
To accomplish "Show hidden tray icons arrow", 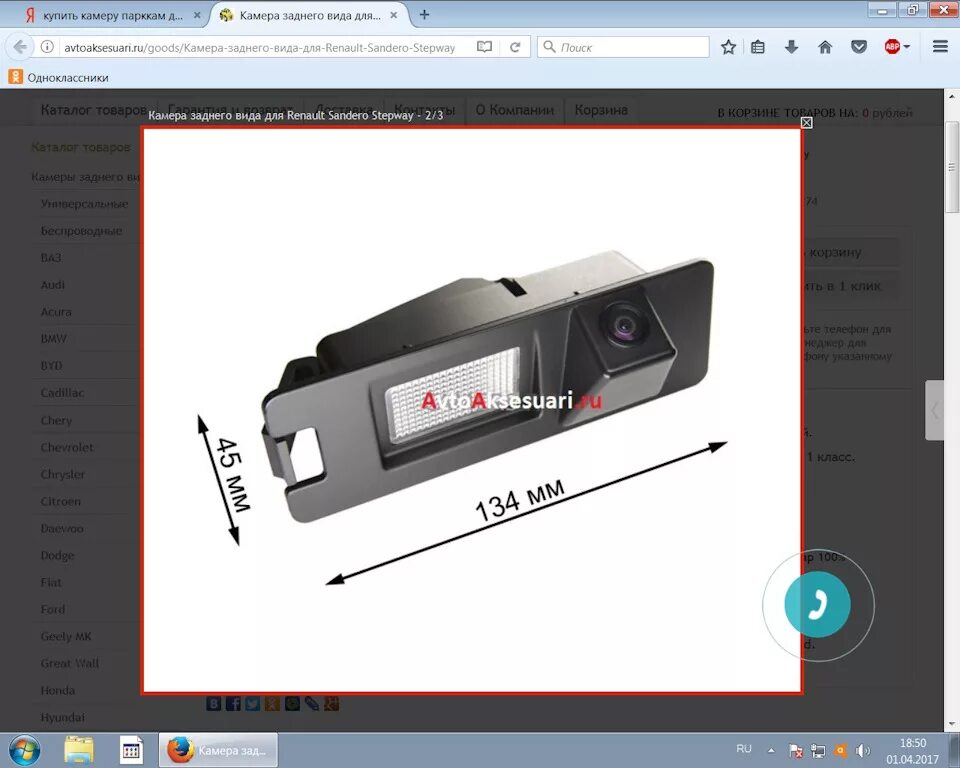I will pos(771,750).
